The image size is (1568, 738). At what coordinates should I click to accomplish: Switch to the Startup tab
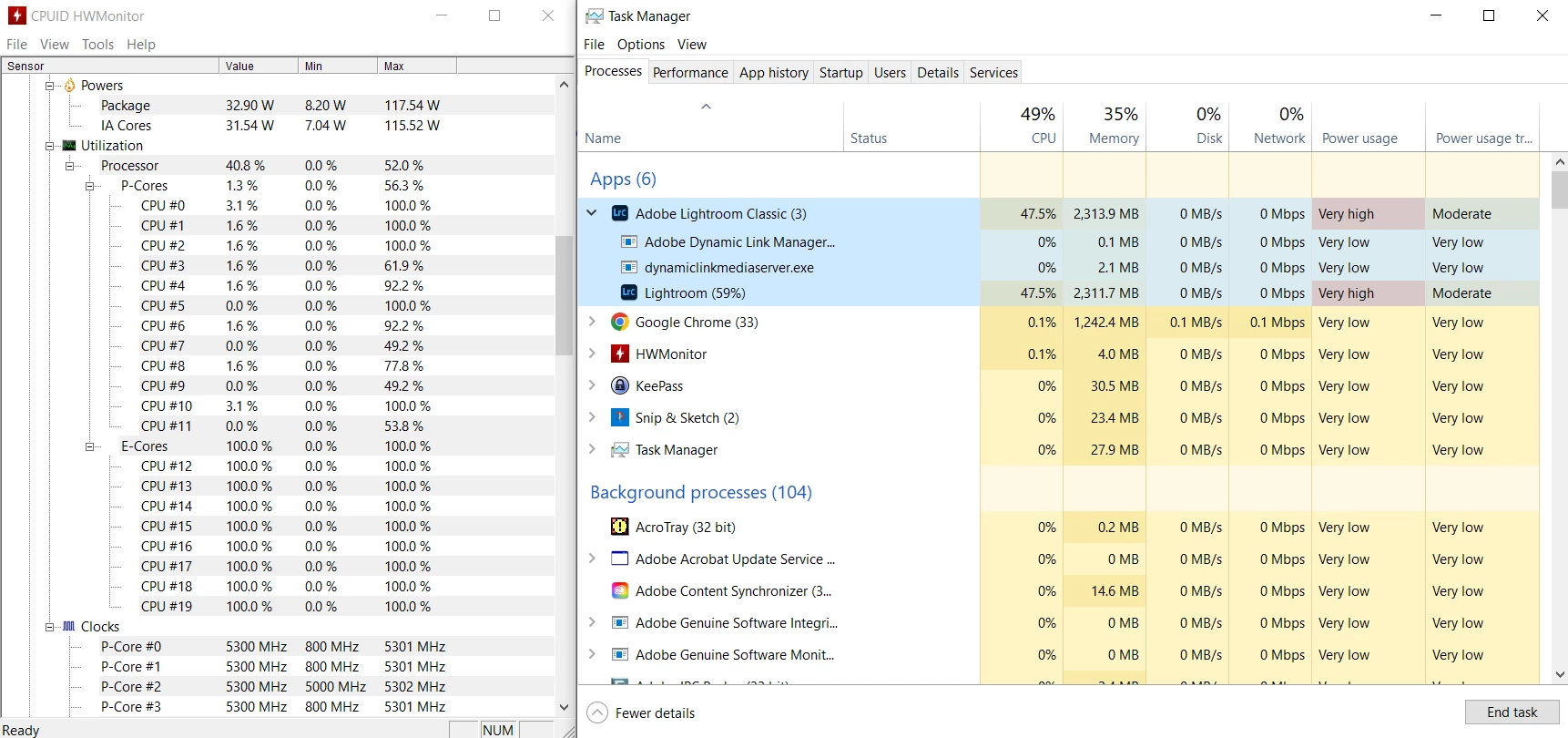click(x=840, y=72)
